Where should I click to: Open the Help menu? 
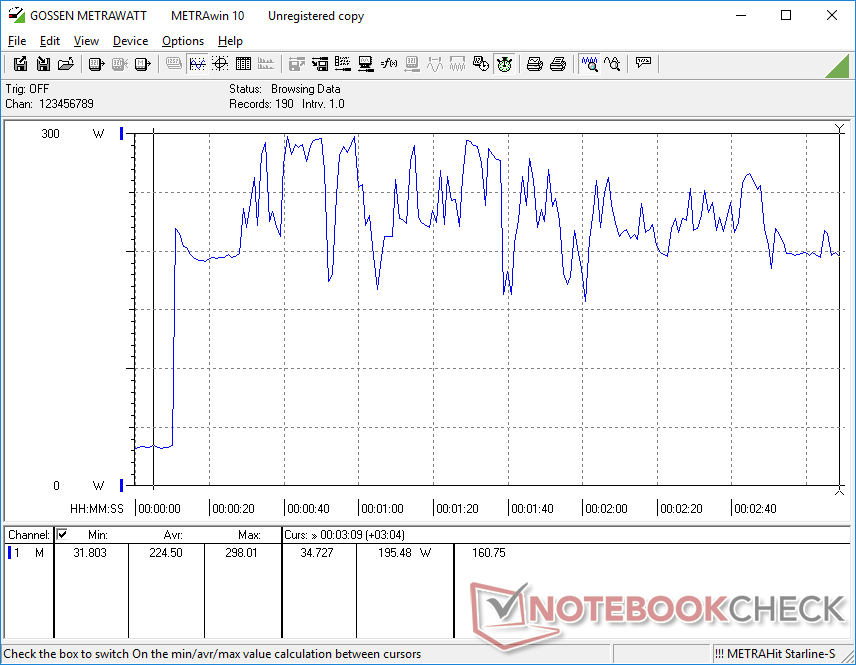230,41
